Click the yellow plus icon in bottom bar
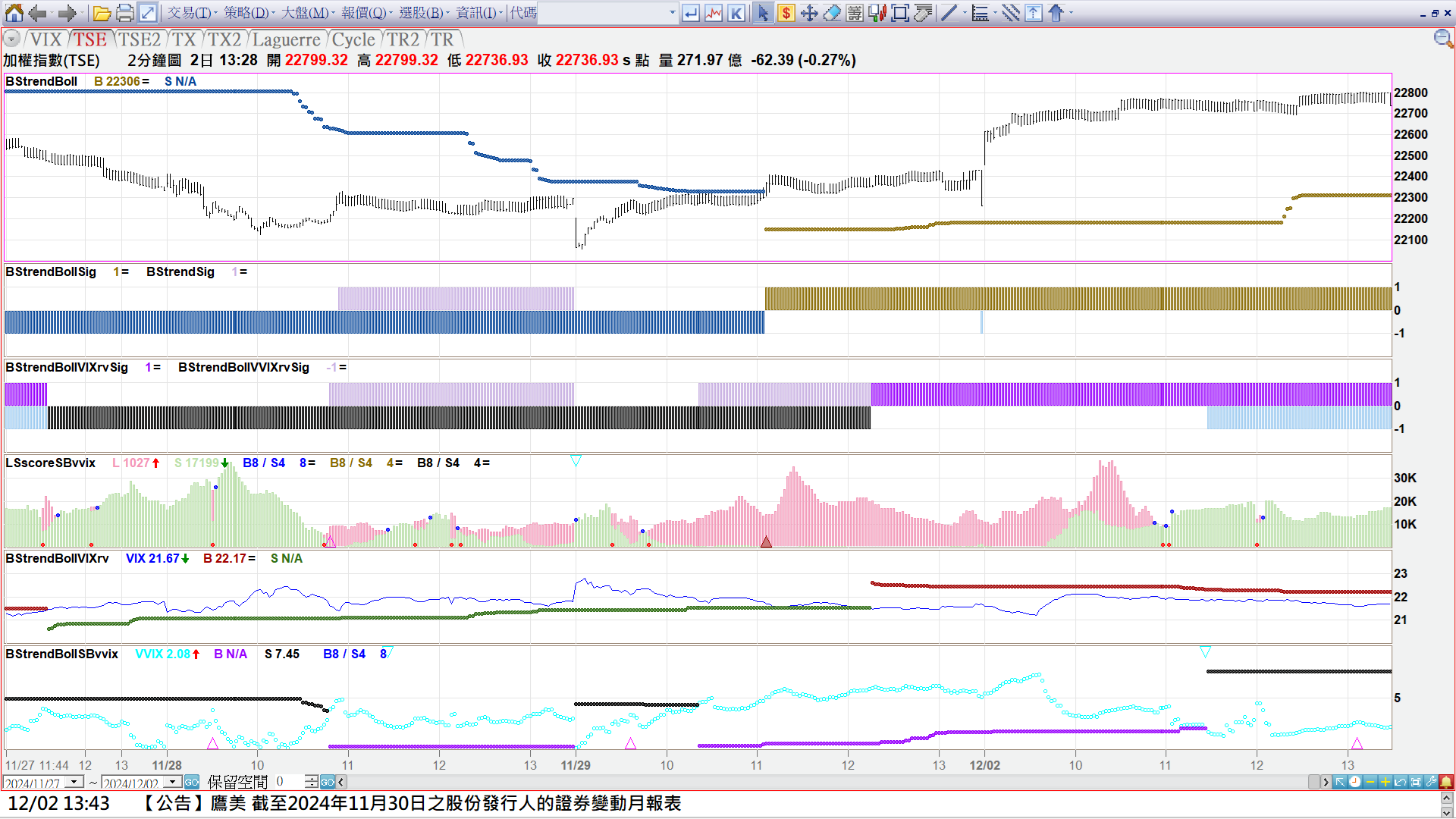This screenshot has height=819, width=1456. click(x=1385, y=782)
